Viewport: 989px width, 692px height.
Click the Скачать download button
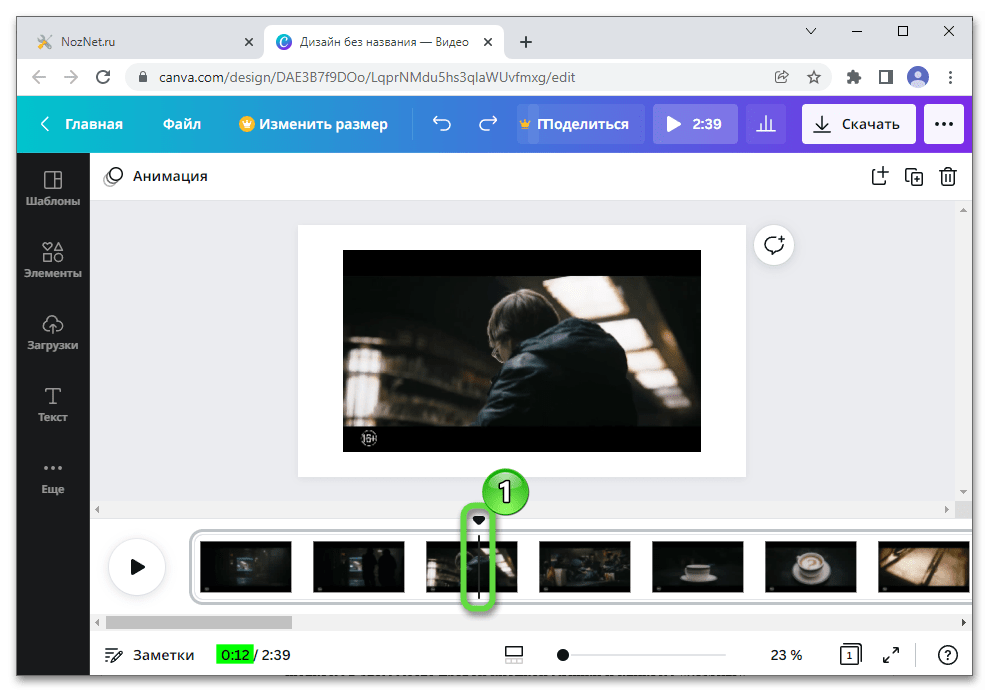click(x=858, y=124)
